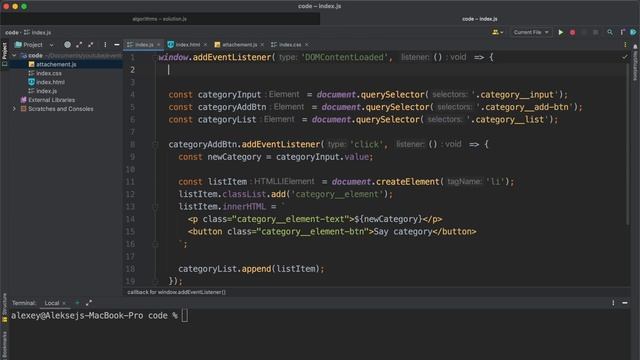Select External Libraries in the Project tree
This screenshot has width=640, height=360.
click(x=51, y=100)
